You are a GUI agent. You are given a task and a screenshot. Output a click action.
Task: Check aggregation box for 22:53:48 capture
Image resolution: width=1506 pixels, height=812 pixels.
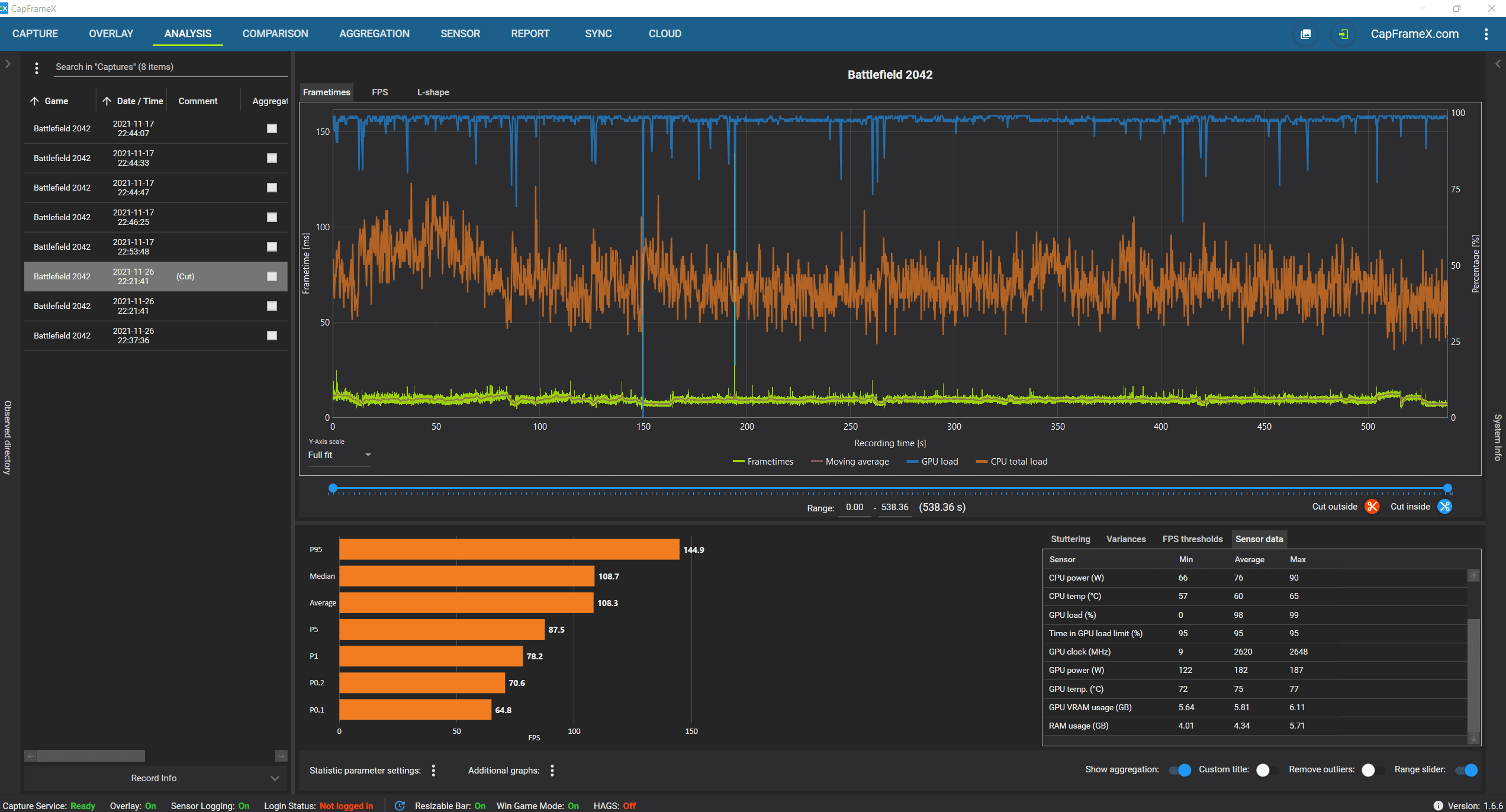[272, 247]
